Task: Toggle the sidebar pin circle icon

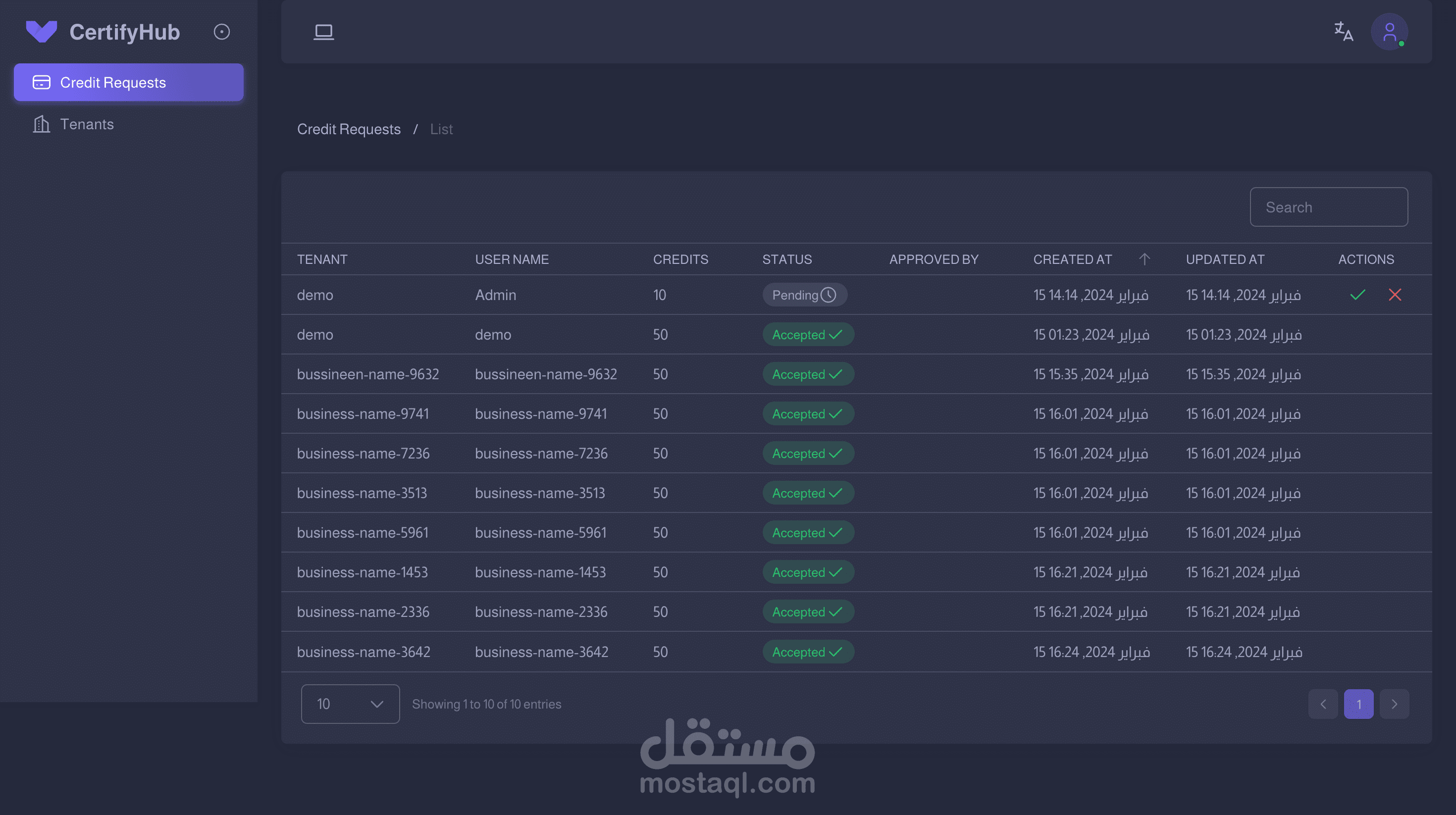Action: point(221,32)
